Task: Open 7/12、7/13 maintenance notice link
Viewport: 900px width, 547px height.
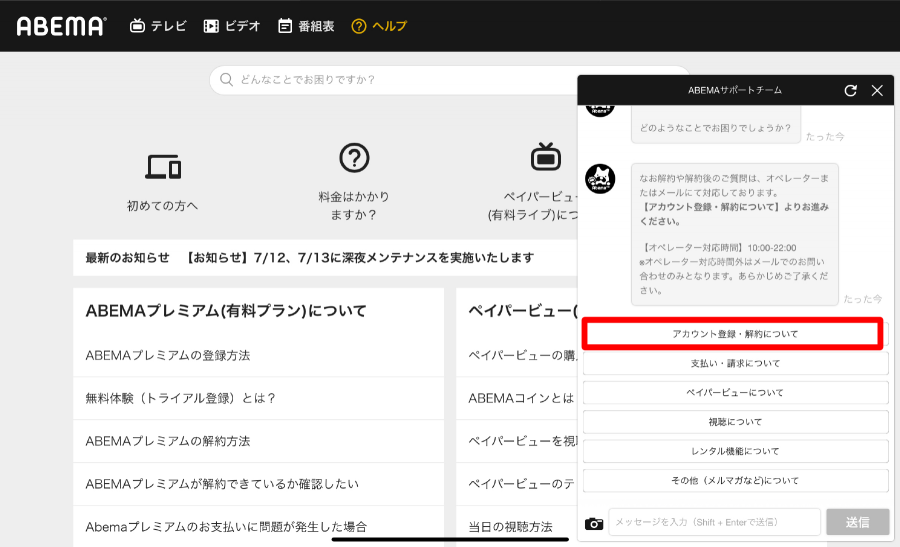Action: tap(359, 258)
